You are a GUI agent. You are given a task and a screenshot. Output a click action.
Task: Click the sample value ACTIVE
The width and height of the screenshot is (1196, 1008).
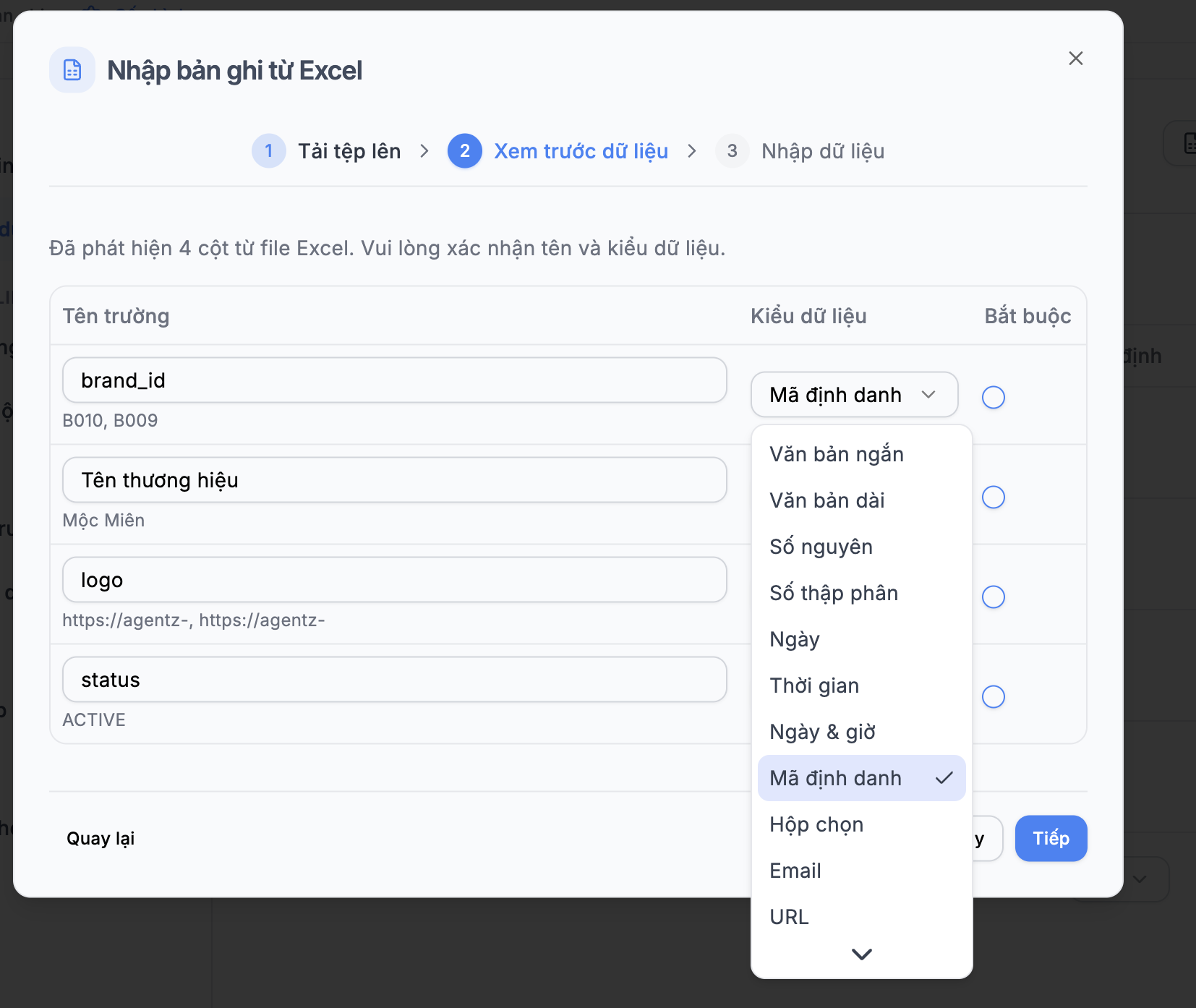tap(94, 720)
